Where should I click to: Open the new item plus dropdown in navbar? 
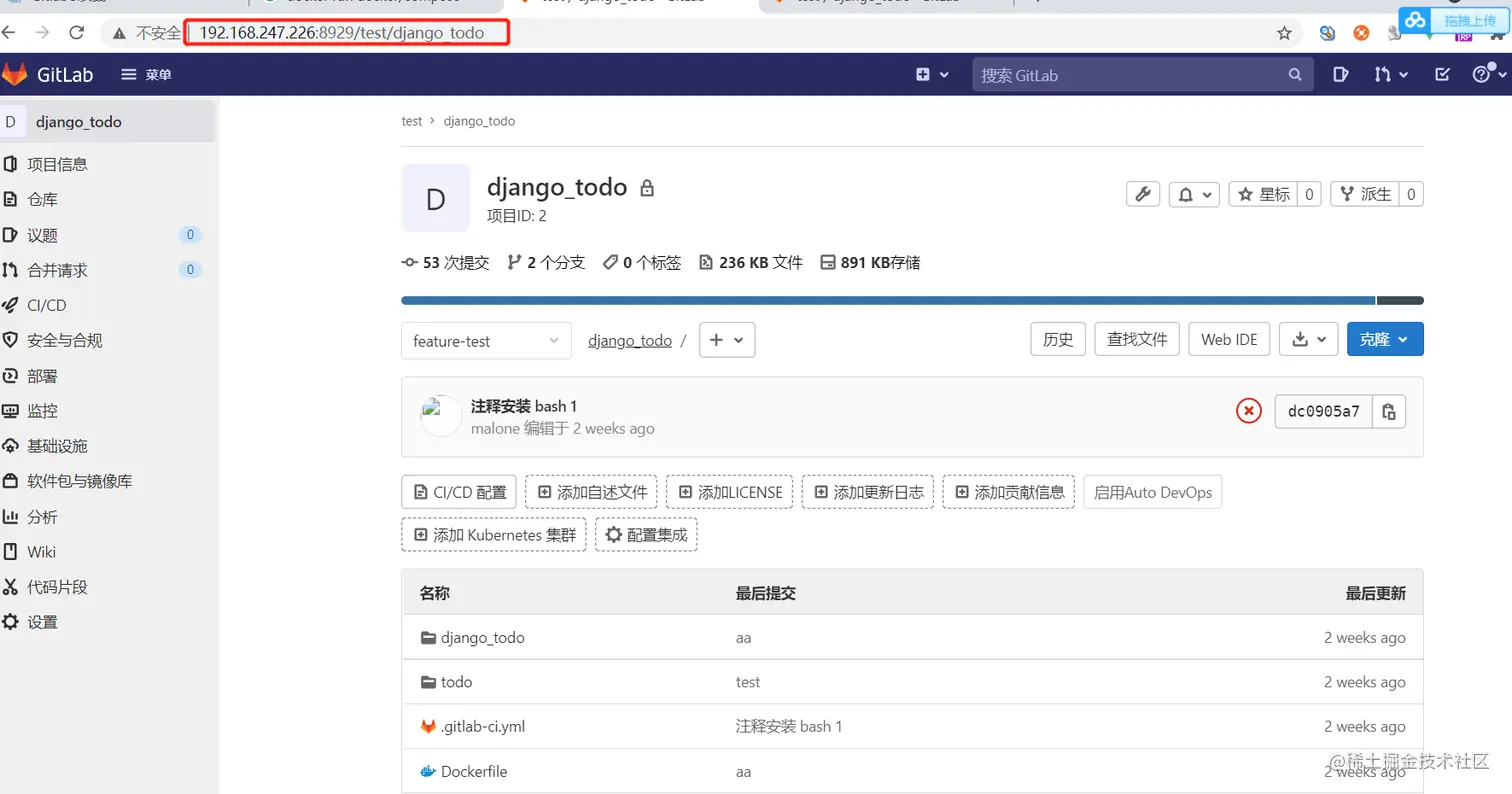tap(932, 75)
